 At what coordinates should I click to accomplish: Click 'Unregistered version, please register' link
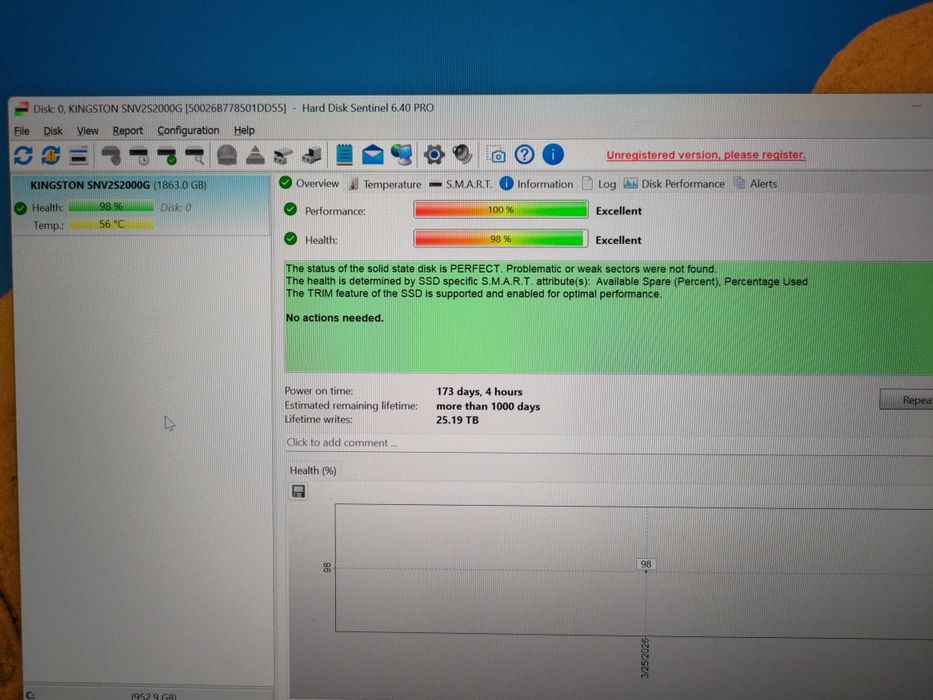coord(706,155)
